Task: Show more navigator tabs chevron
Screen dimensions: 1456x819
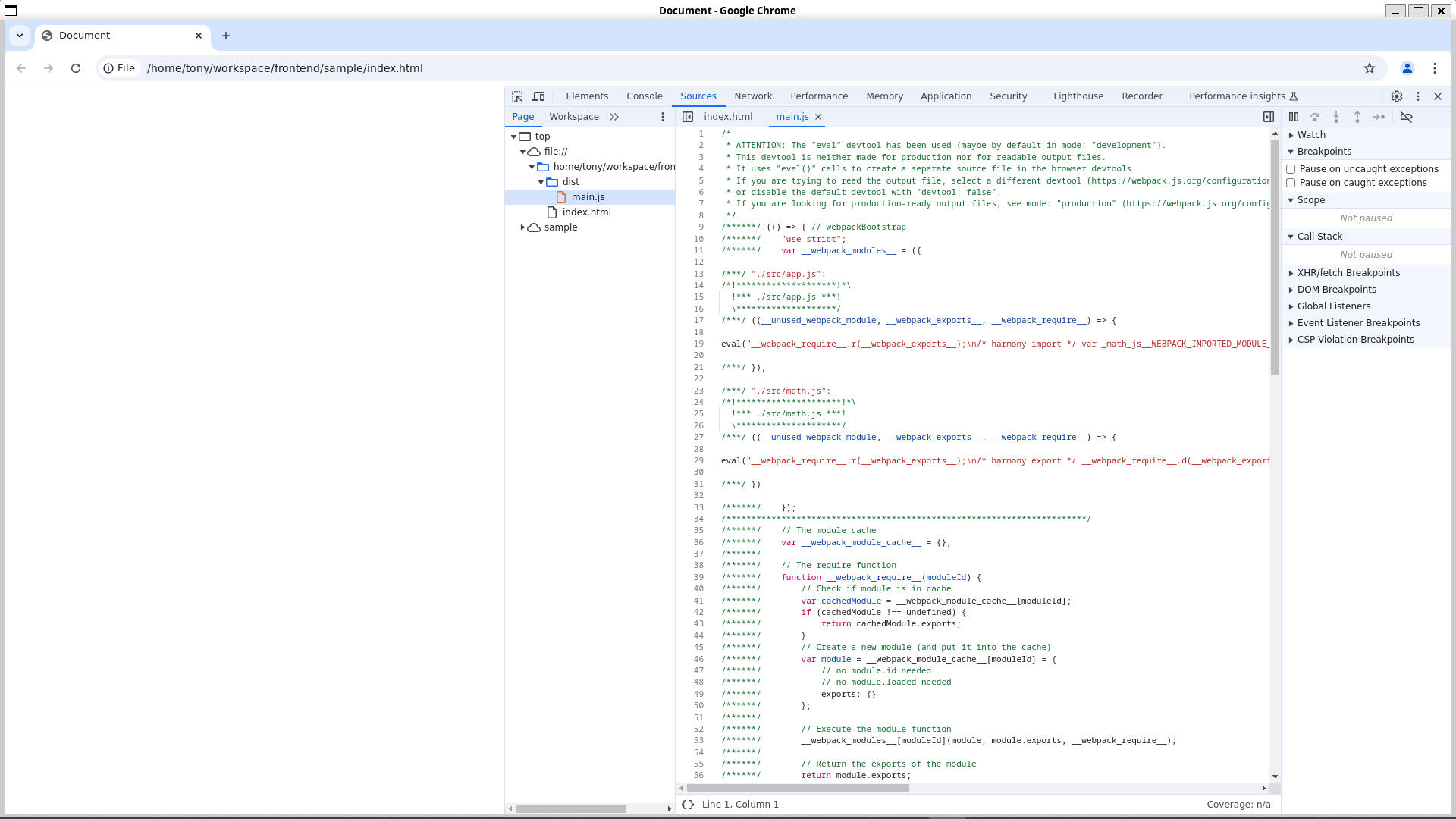Action: 614,117
